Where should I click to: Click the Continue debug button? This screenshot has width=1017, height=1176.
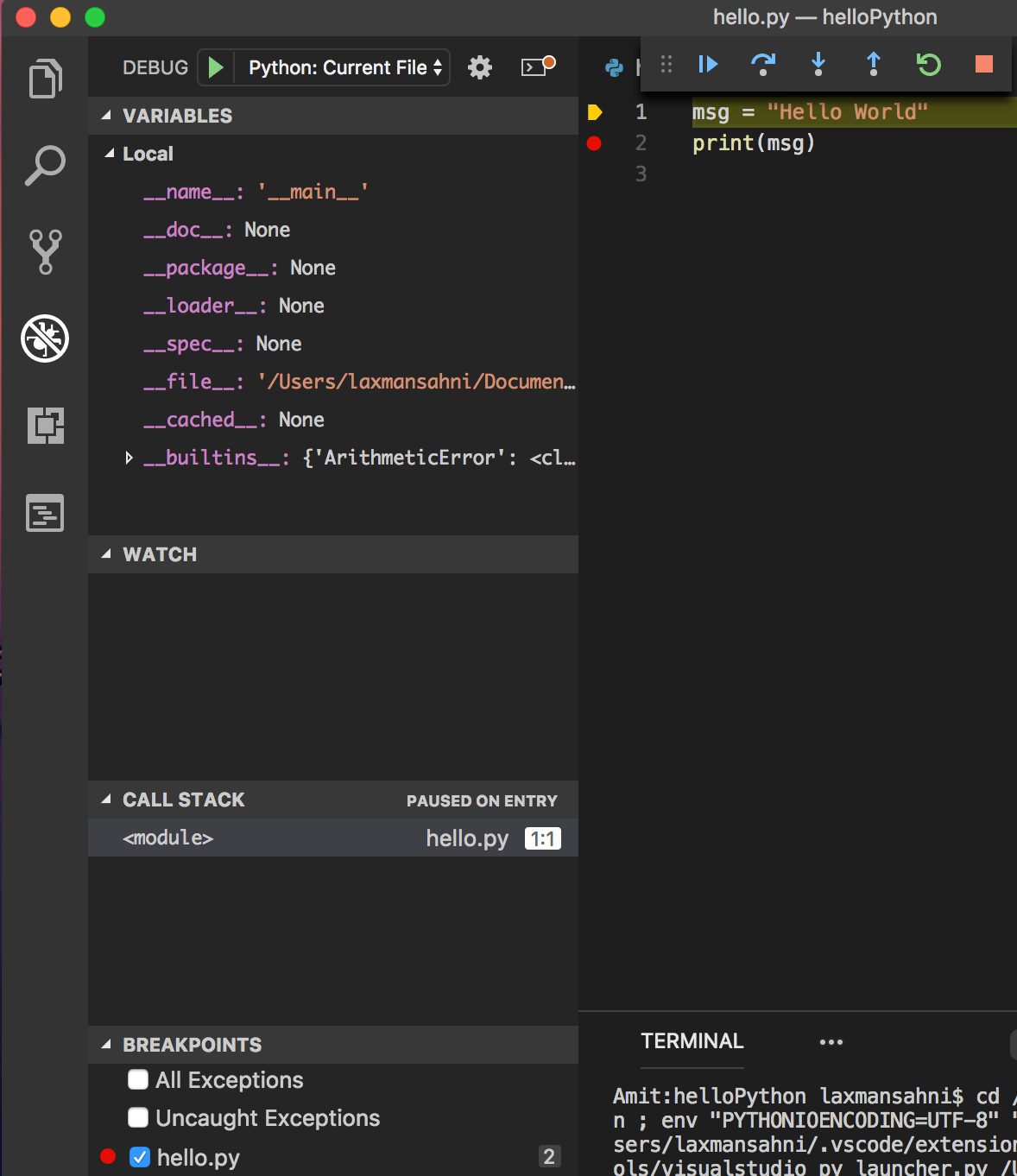tap(708, 64)
